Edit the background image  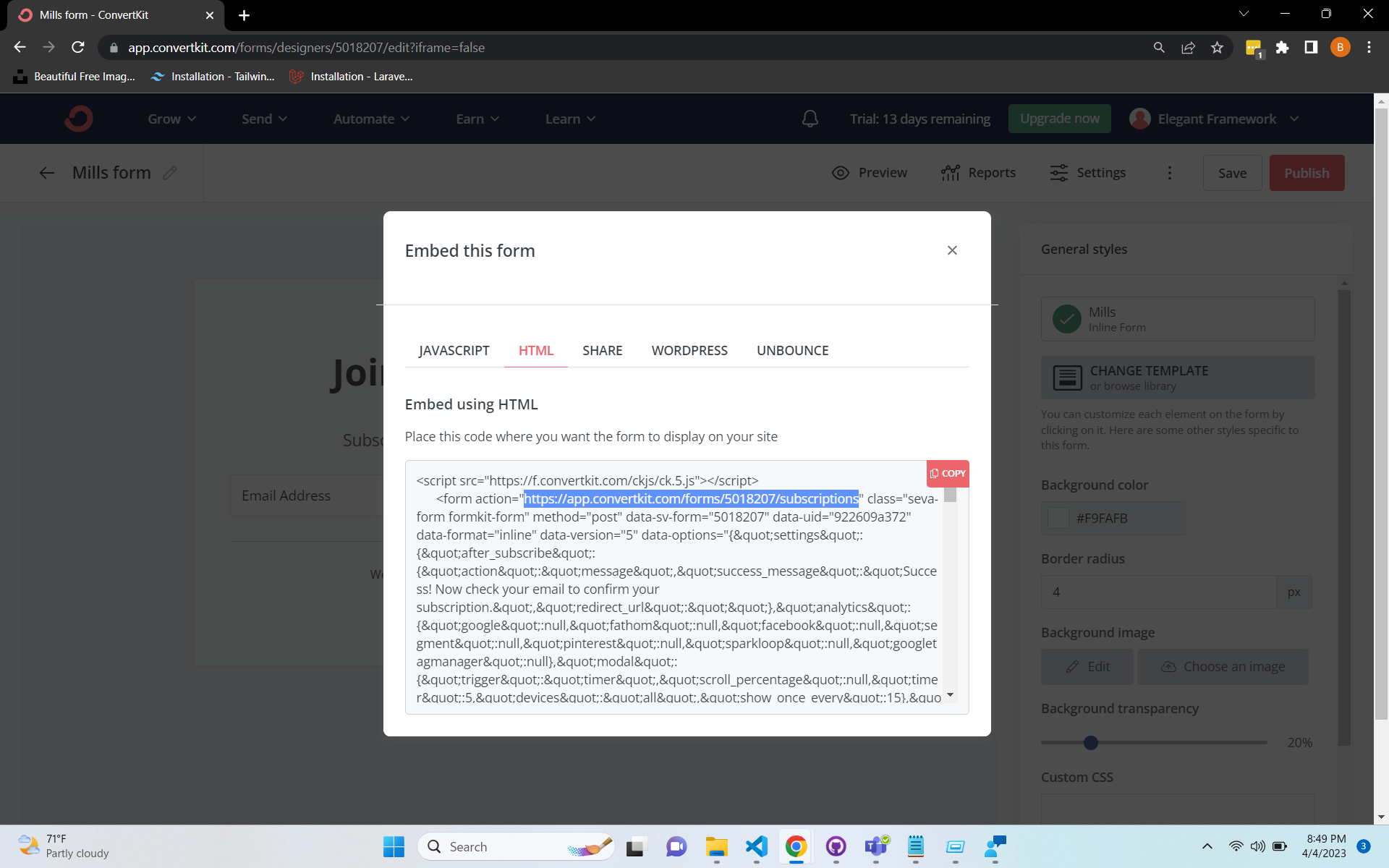click(x=1087, y=666)
